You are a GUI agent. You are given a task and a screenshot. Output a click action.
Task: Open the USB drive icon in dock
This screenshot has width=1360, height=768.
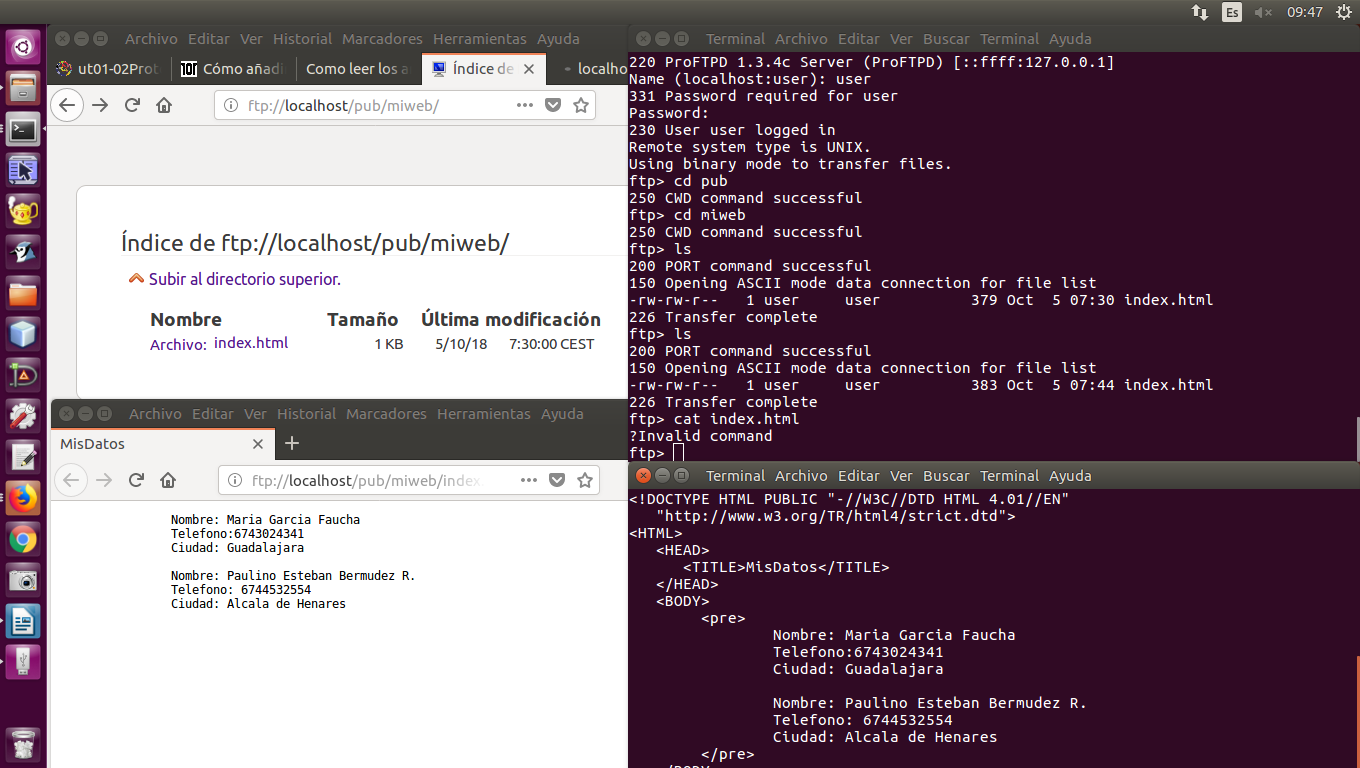pos(23,661)
